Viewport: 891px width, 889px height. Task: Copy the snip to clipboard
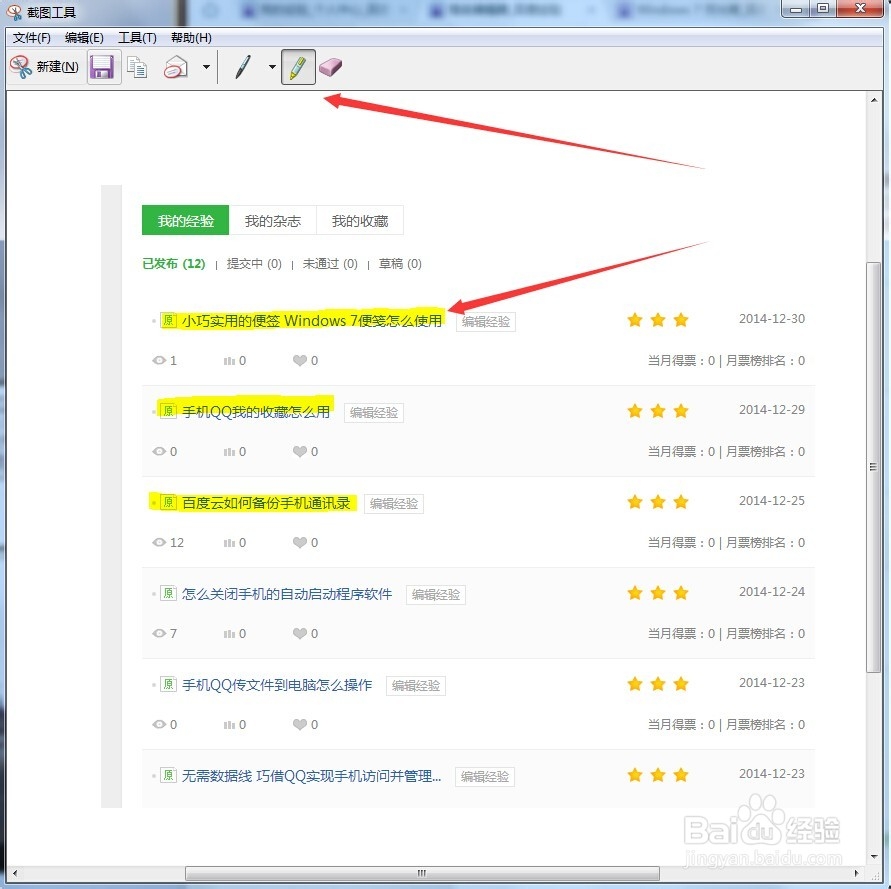[x=137, y=68]
